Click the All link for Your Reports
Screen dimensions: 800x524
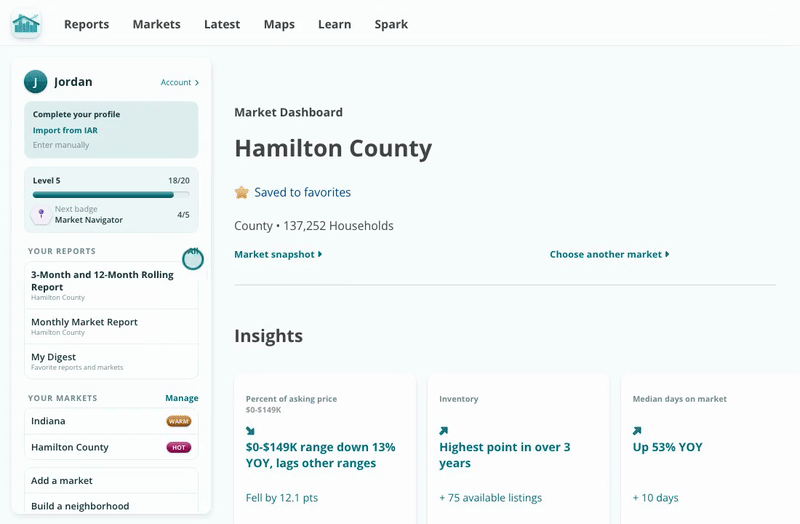coord(193,252)
